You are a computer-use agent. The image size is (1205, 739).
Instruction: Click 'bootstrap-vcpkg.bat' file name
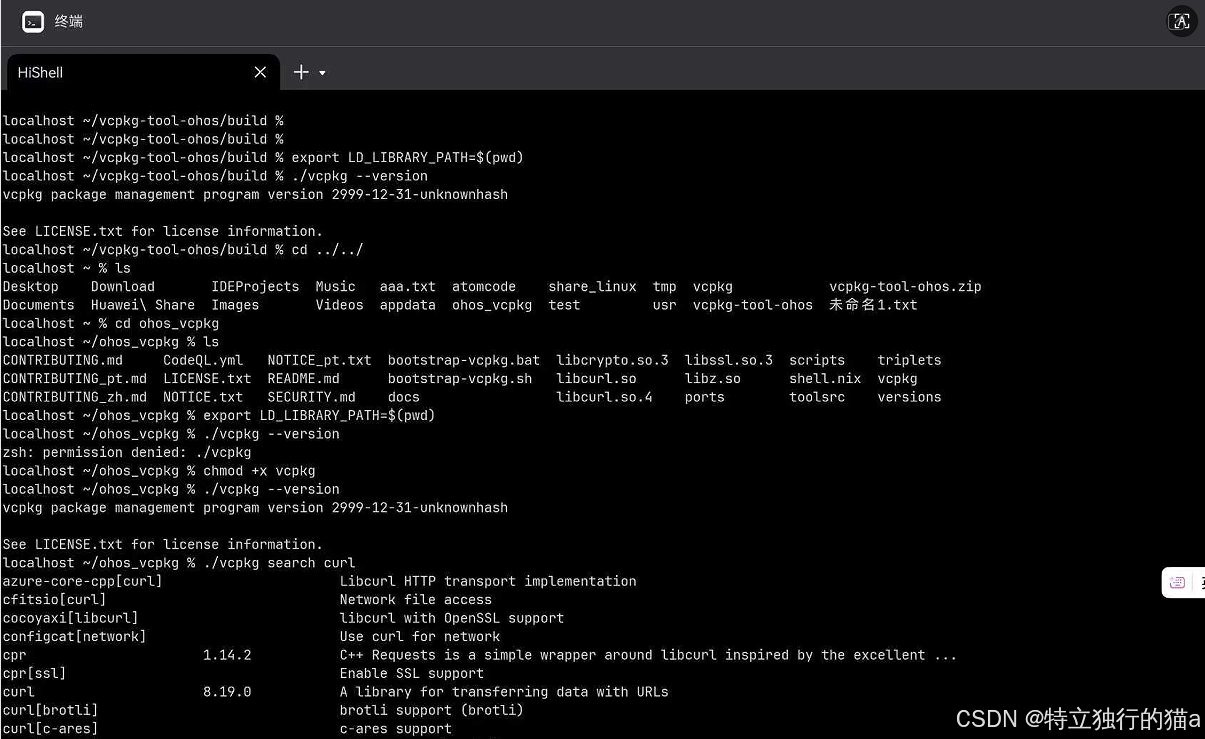(x=464, y=360)
